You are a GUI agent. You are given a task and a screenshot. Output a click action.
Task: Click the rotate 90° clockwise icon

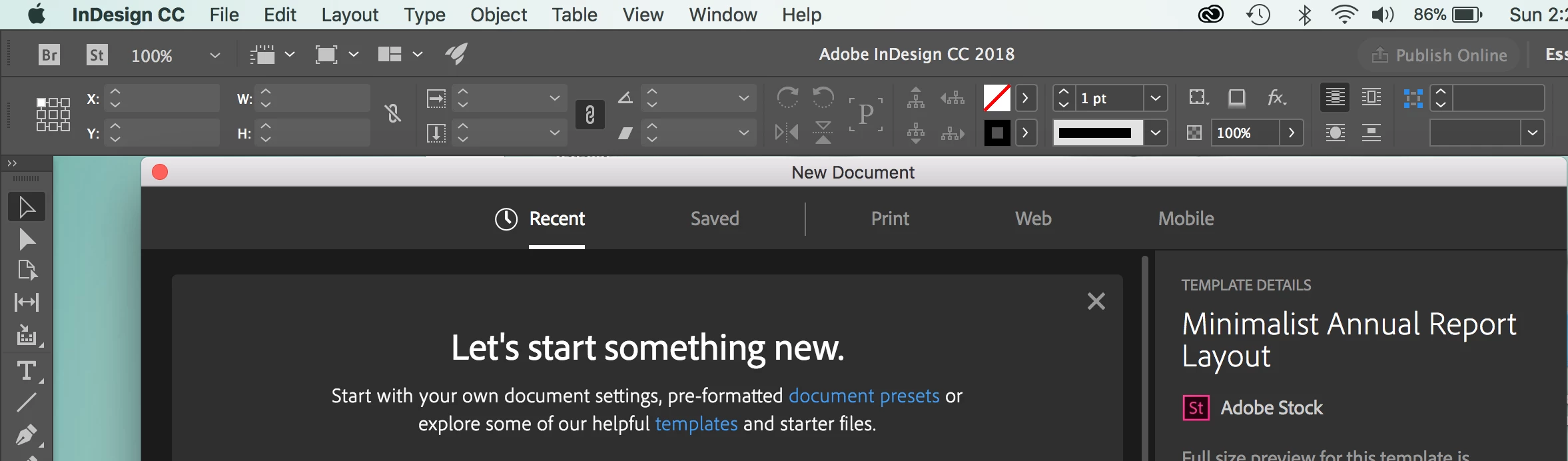click(x=787, y=97)
